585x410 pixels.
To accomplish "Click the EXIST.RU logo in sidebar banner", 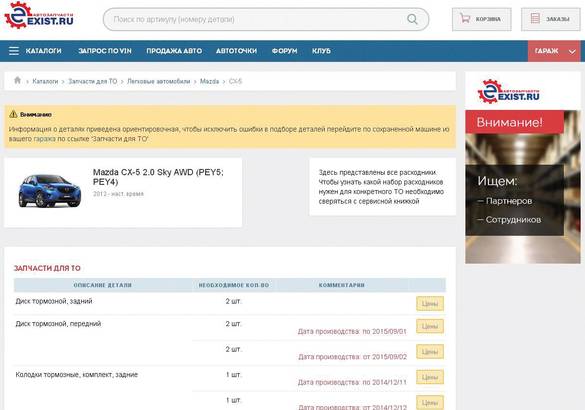I will pyautogui.click(x=509, y=91).
